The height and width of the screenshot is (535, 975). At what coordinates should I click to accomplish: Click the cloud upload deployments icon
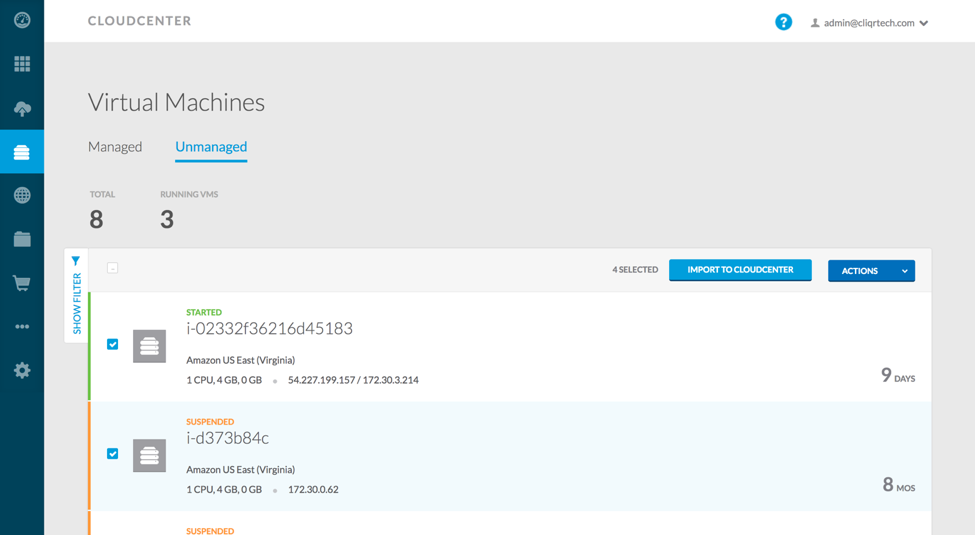pyautogui.click(x=22, y=108)
